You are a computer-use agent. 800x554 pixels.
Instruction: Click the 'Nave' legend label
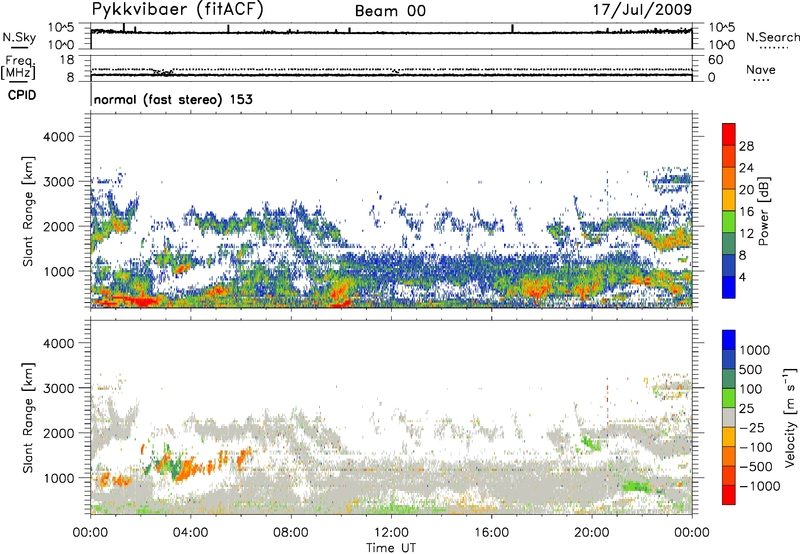tap(761, 69)
